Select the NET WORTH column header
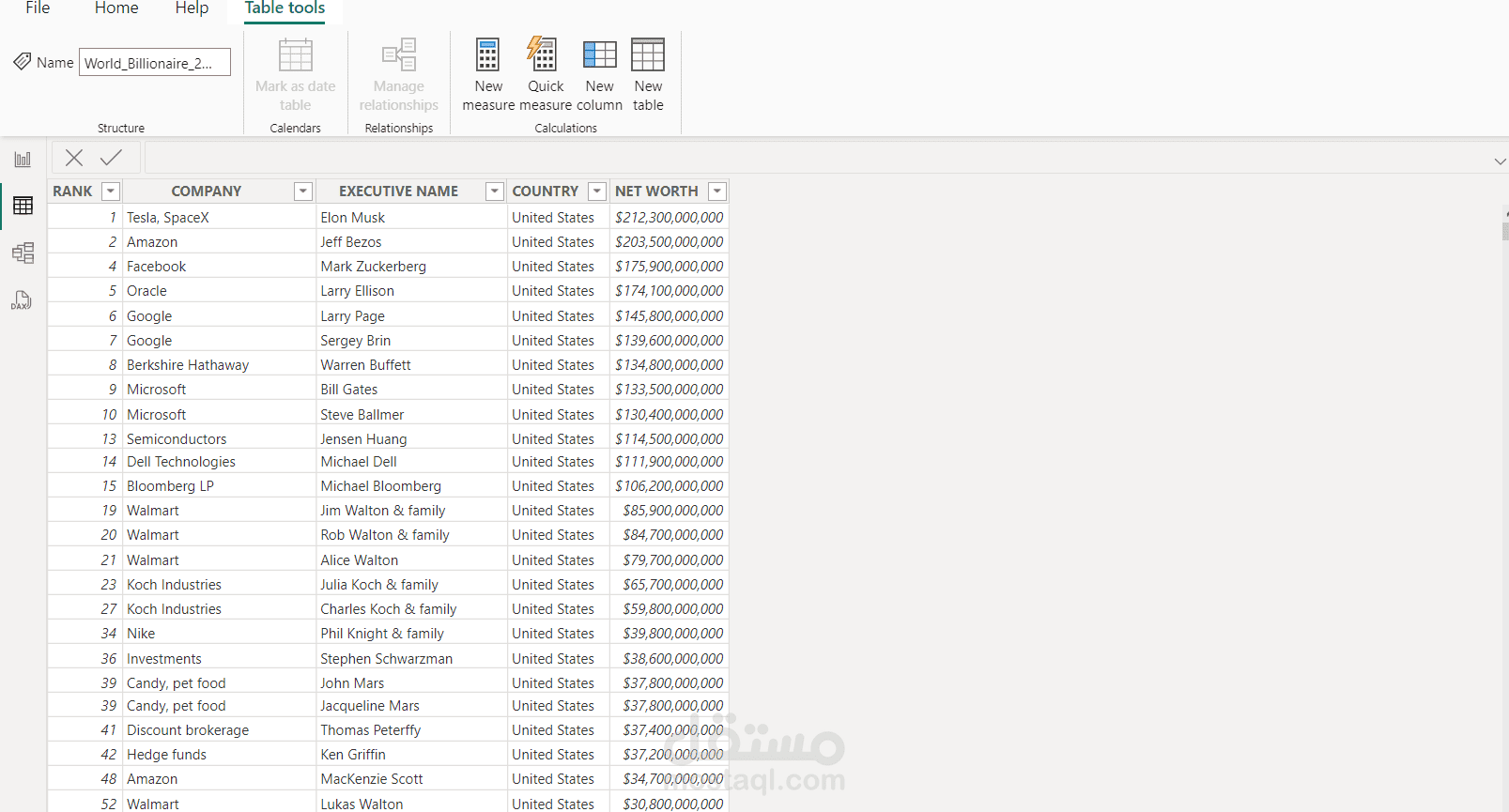 point(656,192)
